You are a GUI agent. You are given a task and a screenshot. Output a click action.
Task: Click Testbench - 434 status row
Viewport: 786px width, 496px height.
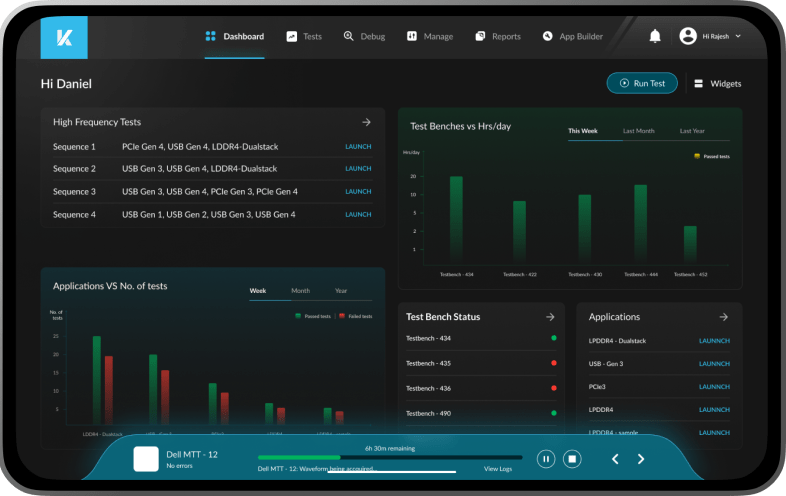tap(481, 339)
